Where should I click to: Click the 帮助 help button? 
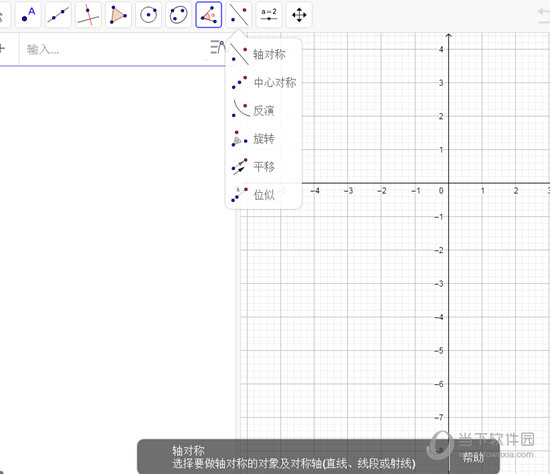(473, 457)
